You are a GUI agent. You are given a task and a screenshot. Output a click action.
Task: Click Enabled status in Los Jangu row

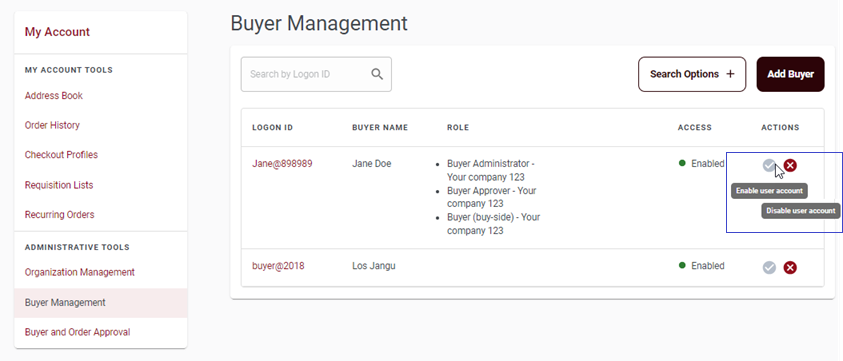point(702,266)
